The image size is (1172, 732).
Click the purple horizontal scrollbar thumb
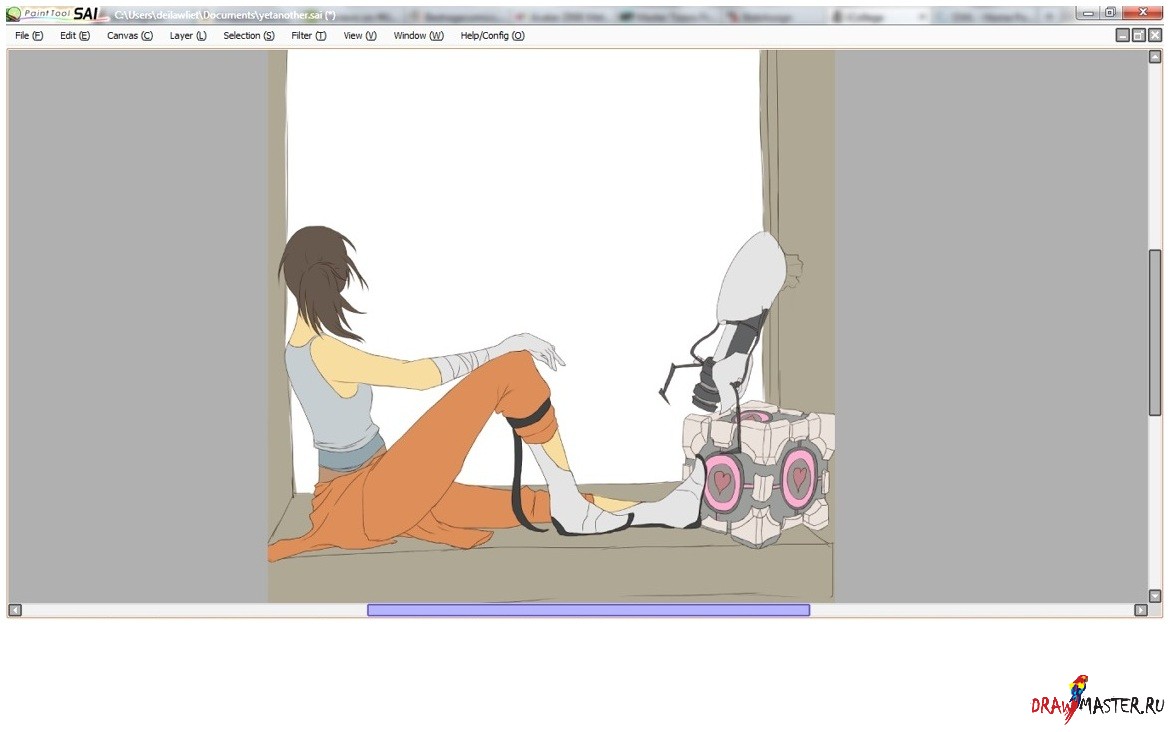[588, 610]
